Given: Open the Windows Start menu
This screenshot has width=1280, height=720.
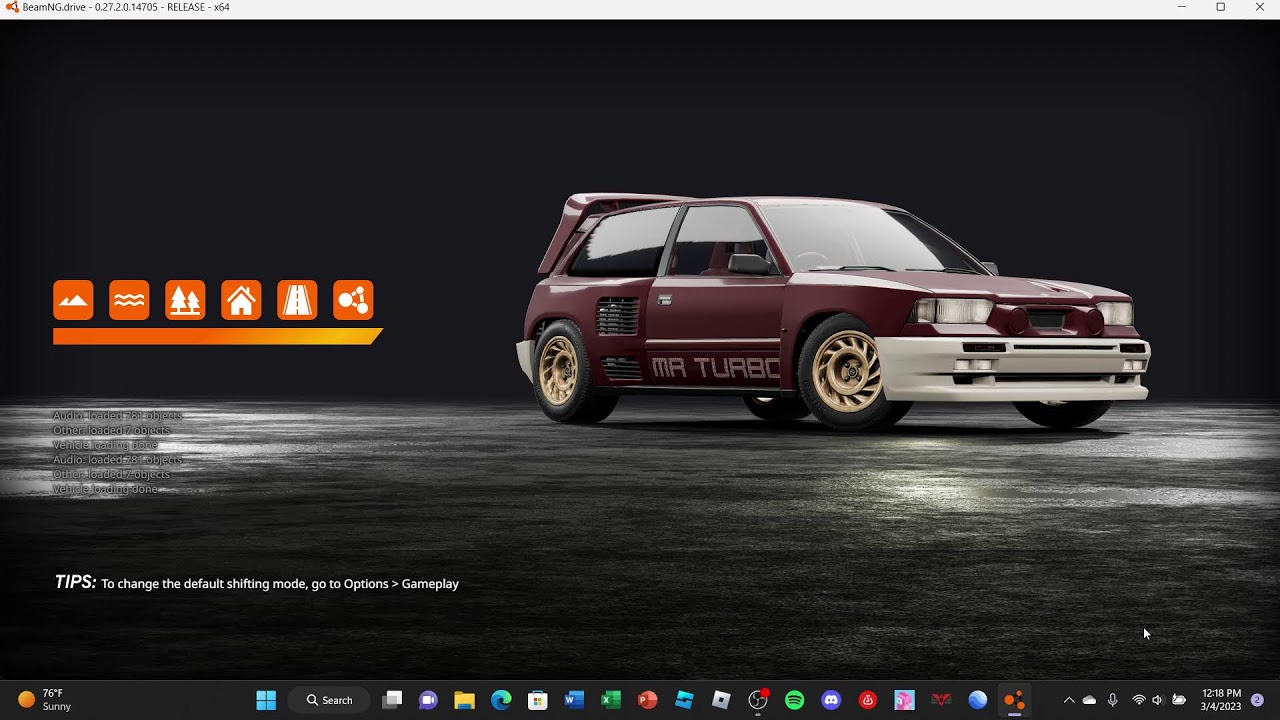Looking at the screenshot, I should coord(266,700).
